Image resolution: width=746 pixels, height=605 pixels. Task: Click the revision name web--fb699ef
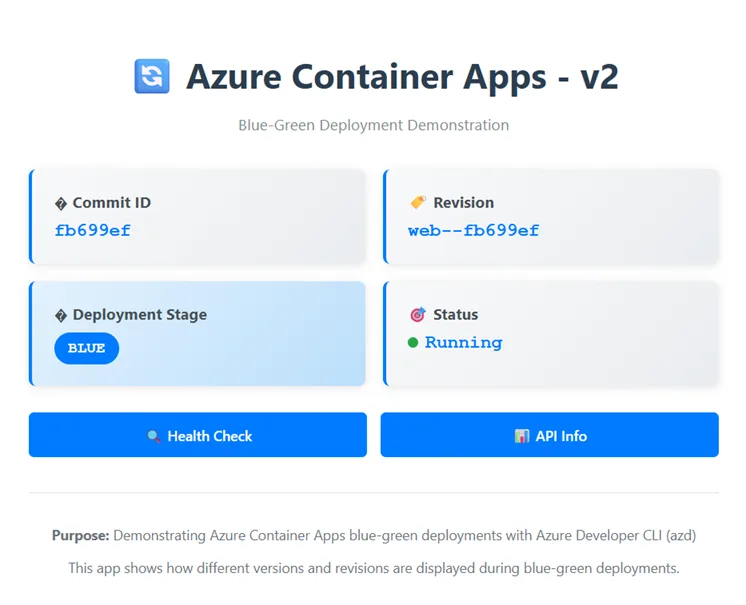(x=473, y=231)
